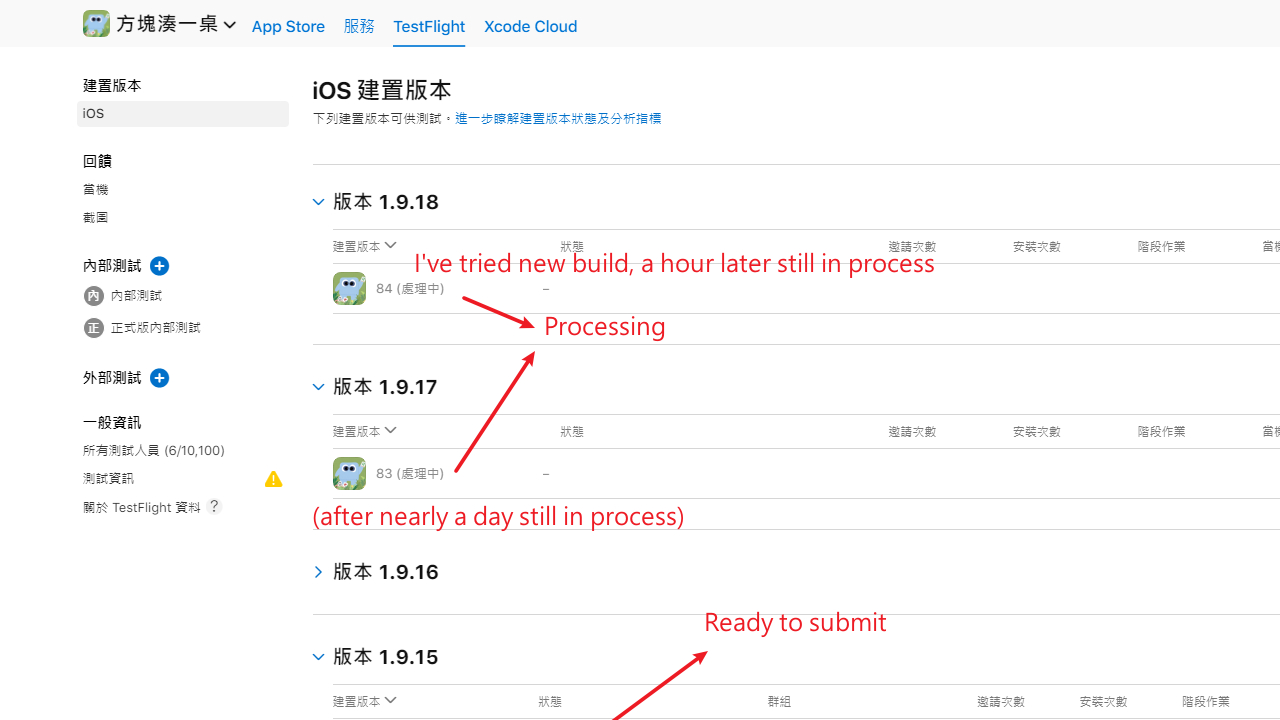Click the iOS 建置版本 page title
This screenshot has height=720, width=1280.
(382, 90)
